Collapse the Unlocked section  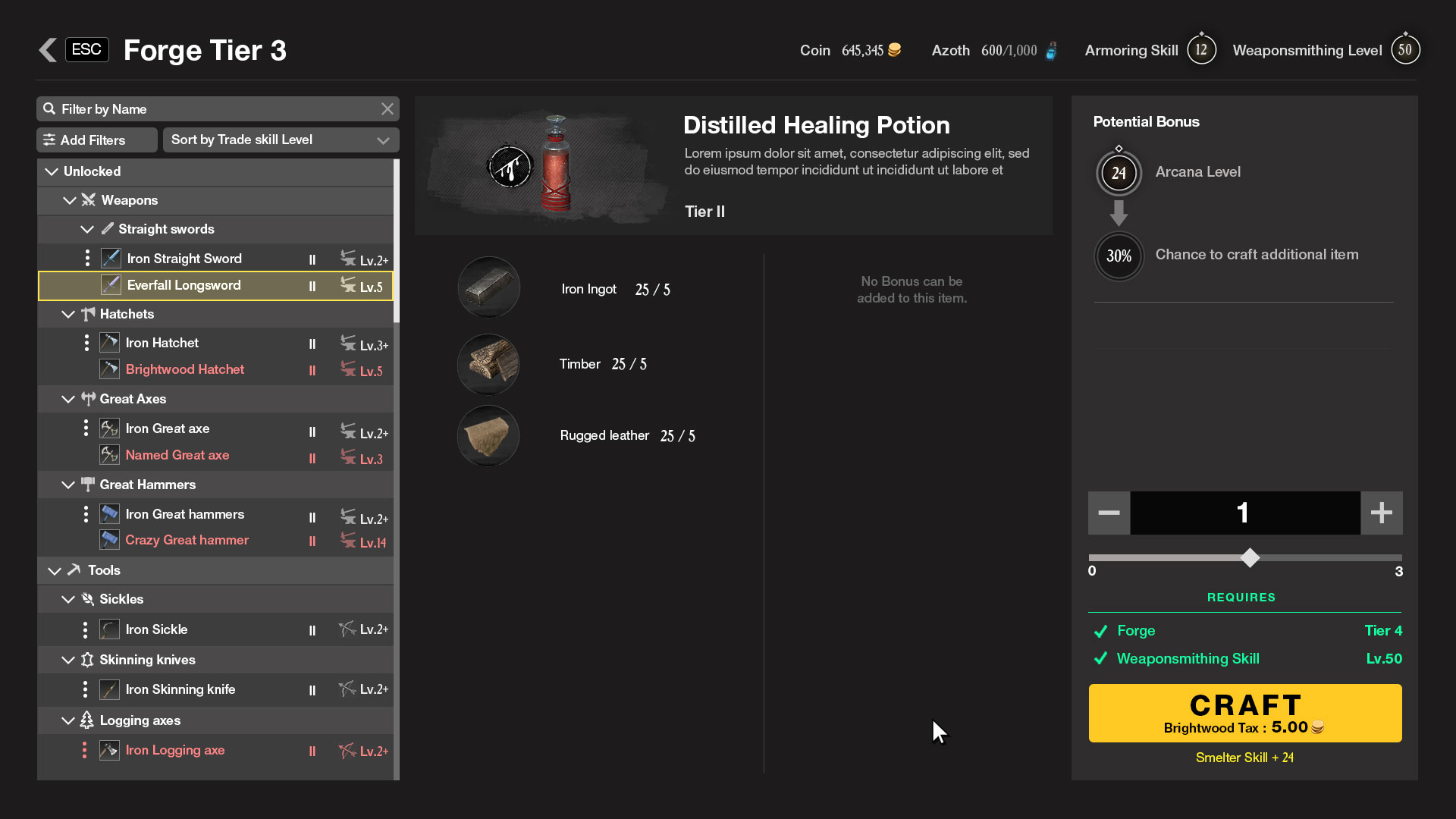pyautogui.click(x=52, y=171)
